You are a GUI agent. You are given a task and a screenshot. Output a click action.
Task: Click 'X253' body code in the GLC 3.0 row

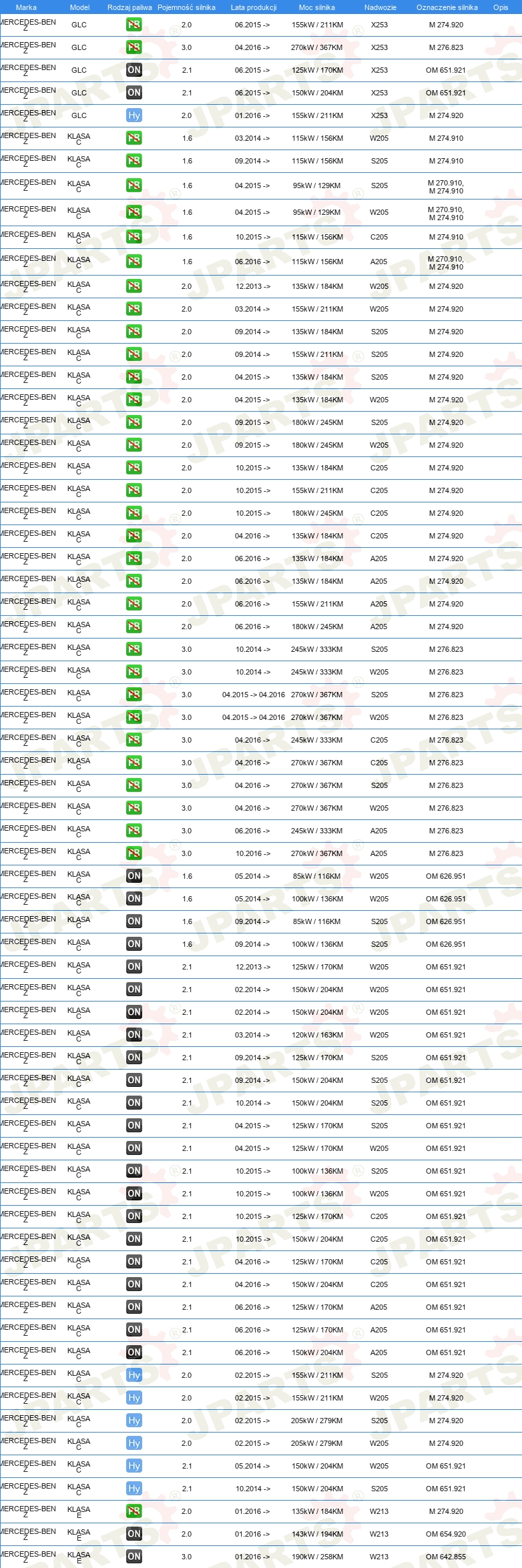(x=379, y=47)
